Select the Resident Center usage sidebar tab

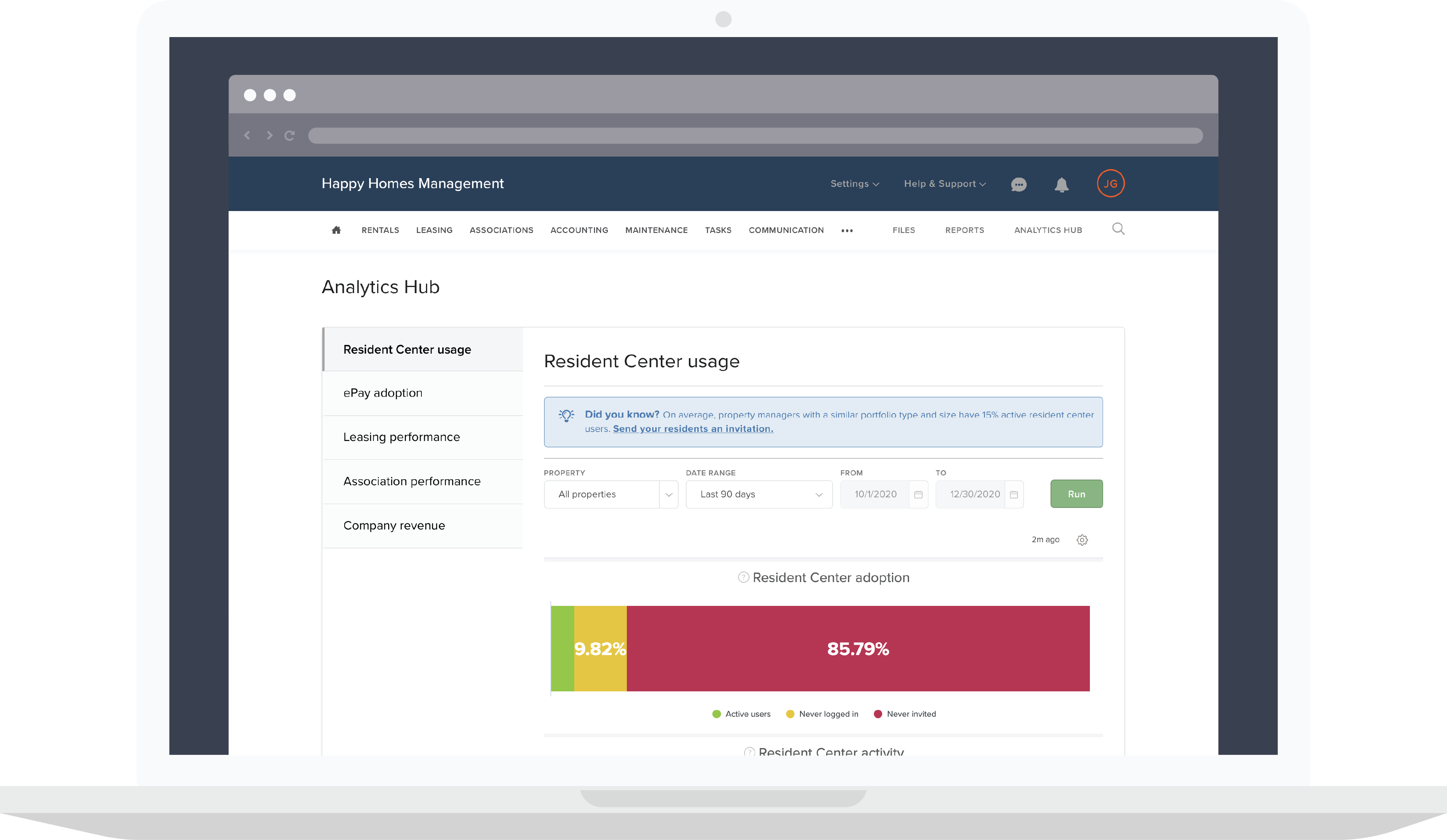(423, 350)
